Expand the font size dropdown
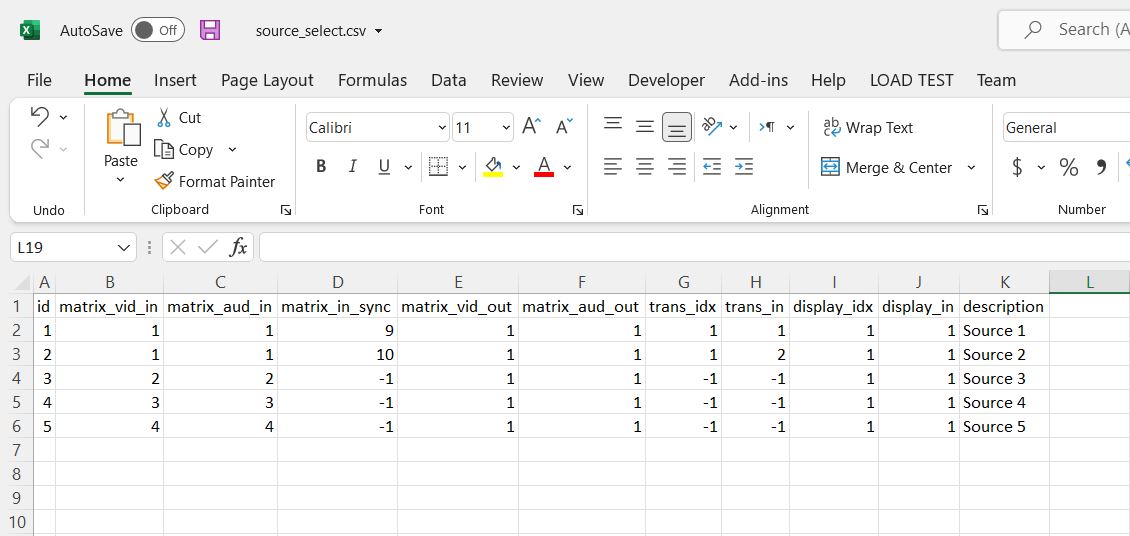The height and width of the screenshot is (536, 1130). pos(506,128)
